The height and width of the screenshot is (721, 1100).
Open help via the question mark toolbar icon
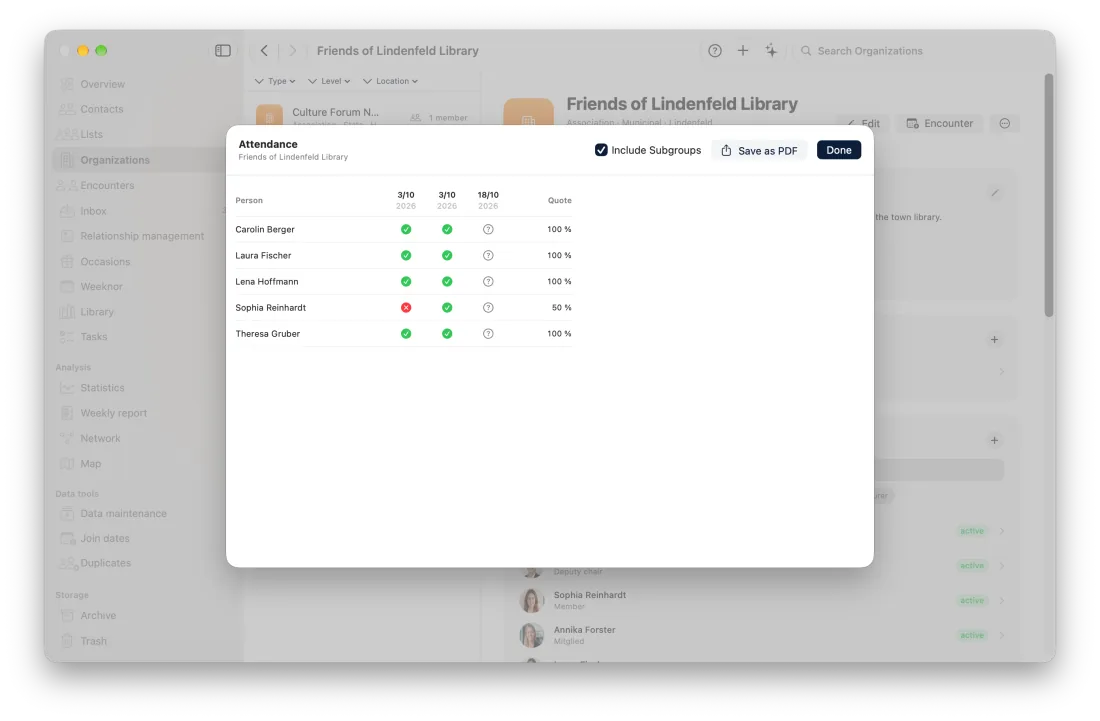click(715, 50)
